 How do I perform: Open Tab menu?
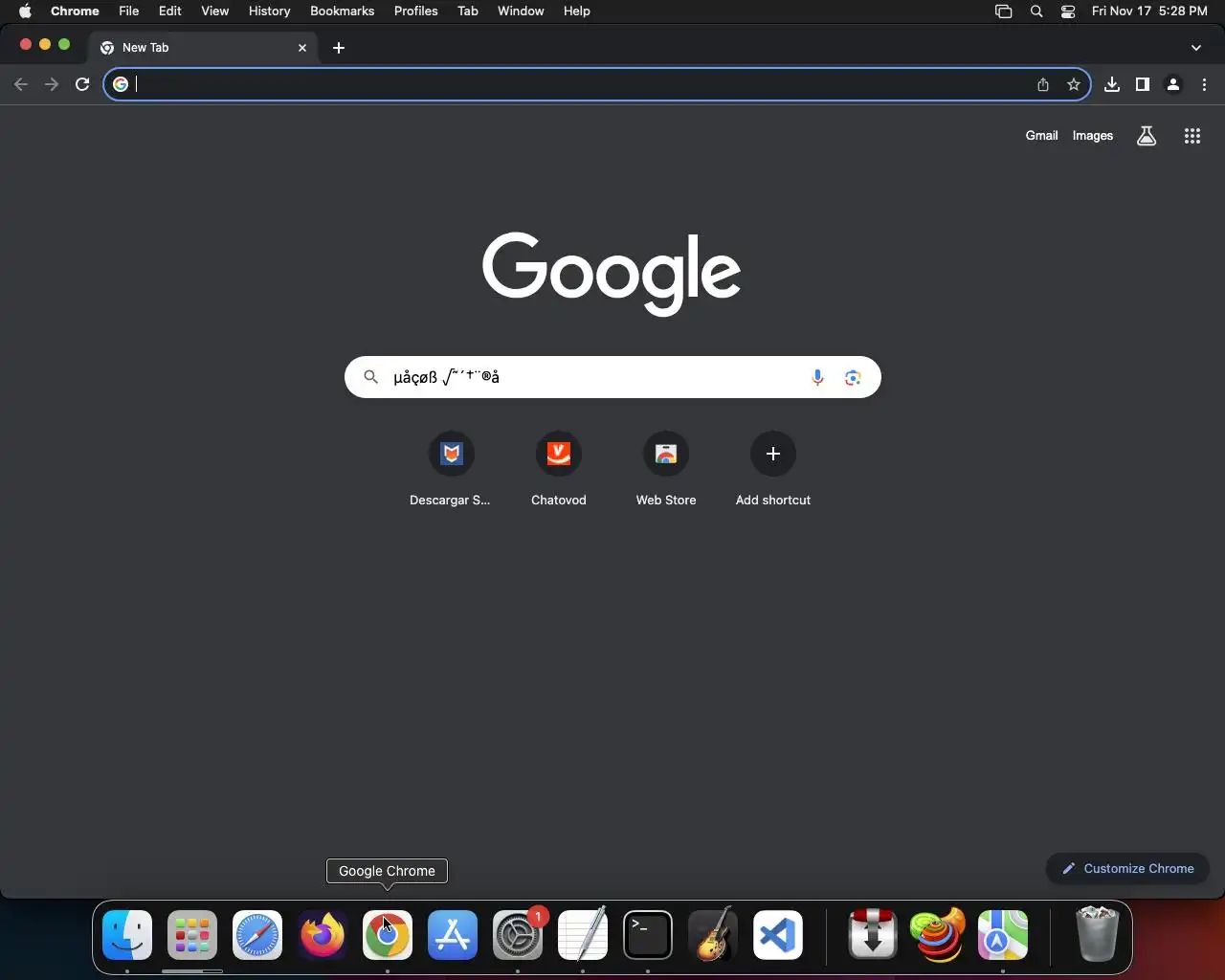click(x=468, y=11)
